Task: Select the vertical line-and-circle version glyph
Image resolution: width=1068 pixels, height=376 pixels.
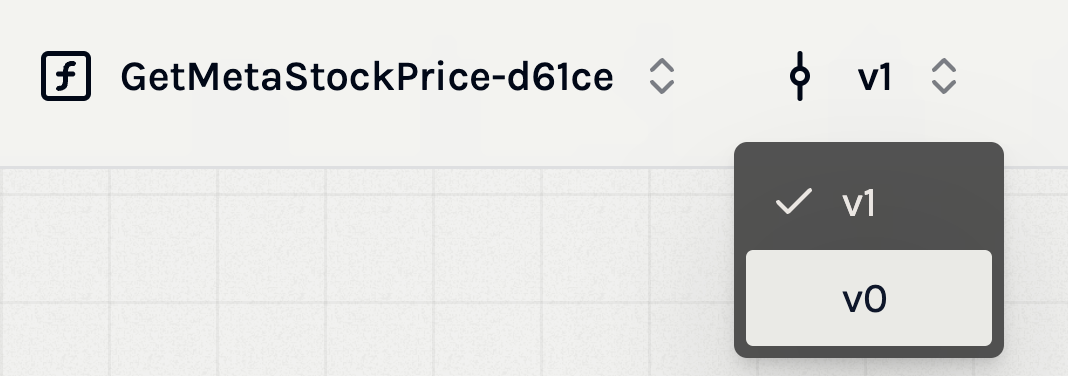Action: [x=800, y=76]
